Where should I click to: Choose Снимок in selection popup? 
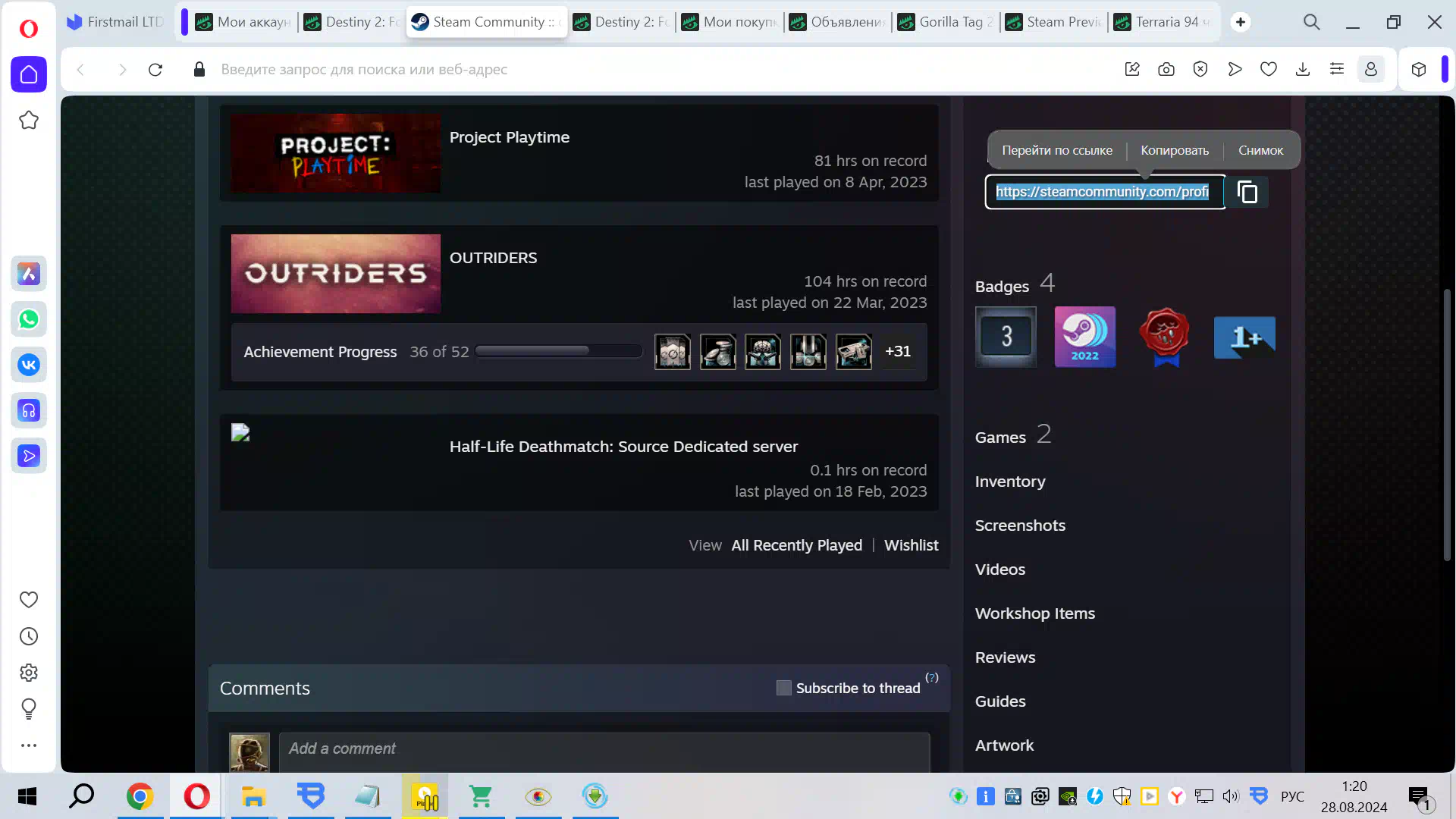pos(1260,150)
